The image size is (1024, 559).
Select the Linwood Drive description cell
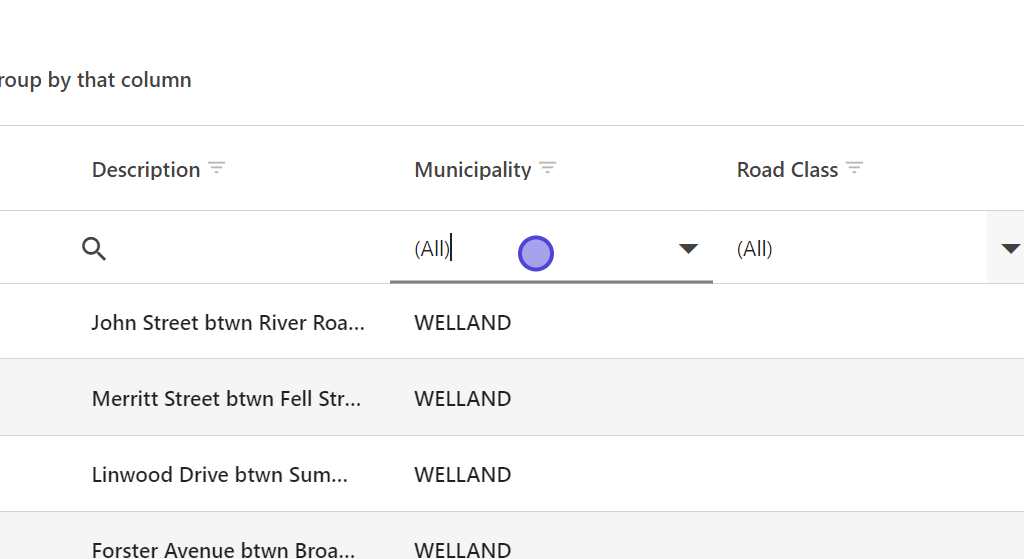[x=220, y=475]
